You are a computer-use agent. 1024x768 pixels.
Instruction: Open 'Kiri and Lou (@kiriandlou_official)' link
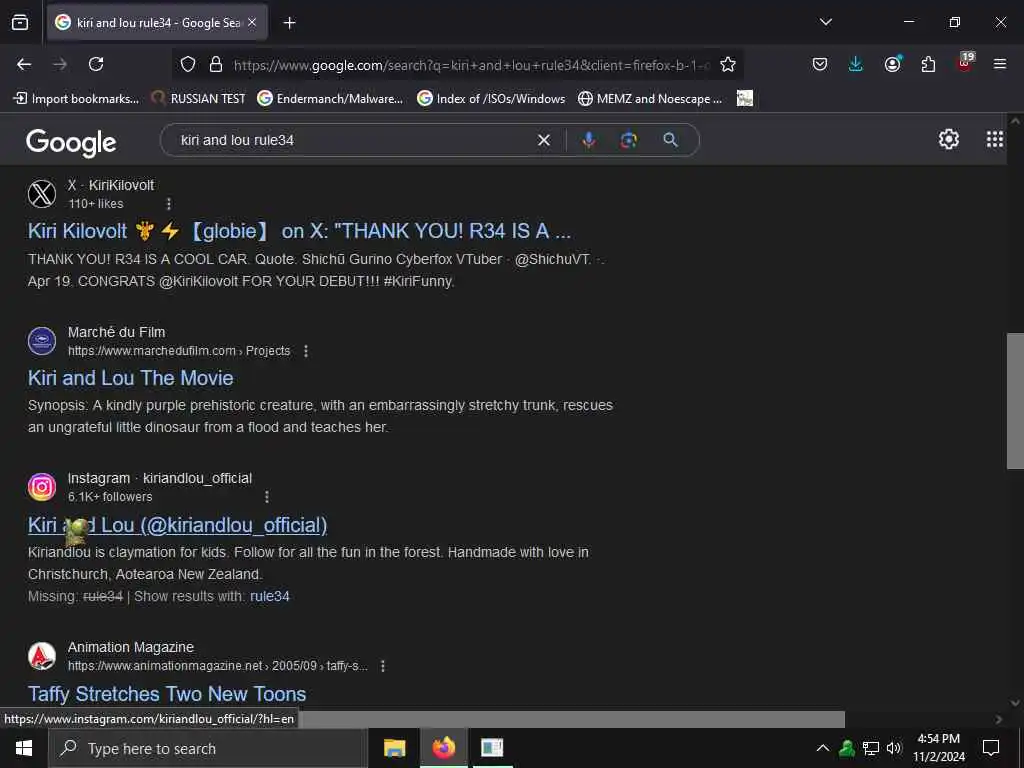(x=178, y=525)
